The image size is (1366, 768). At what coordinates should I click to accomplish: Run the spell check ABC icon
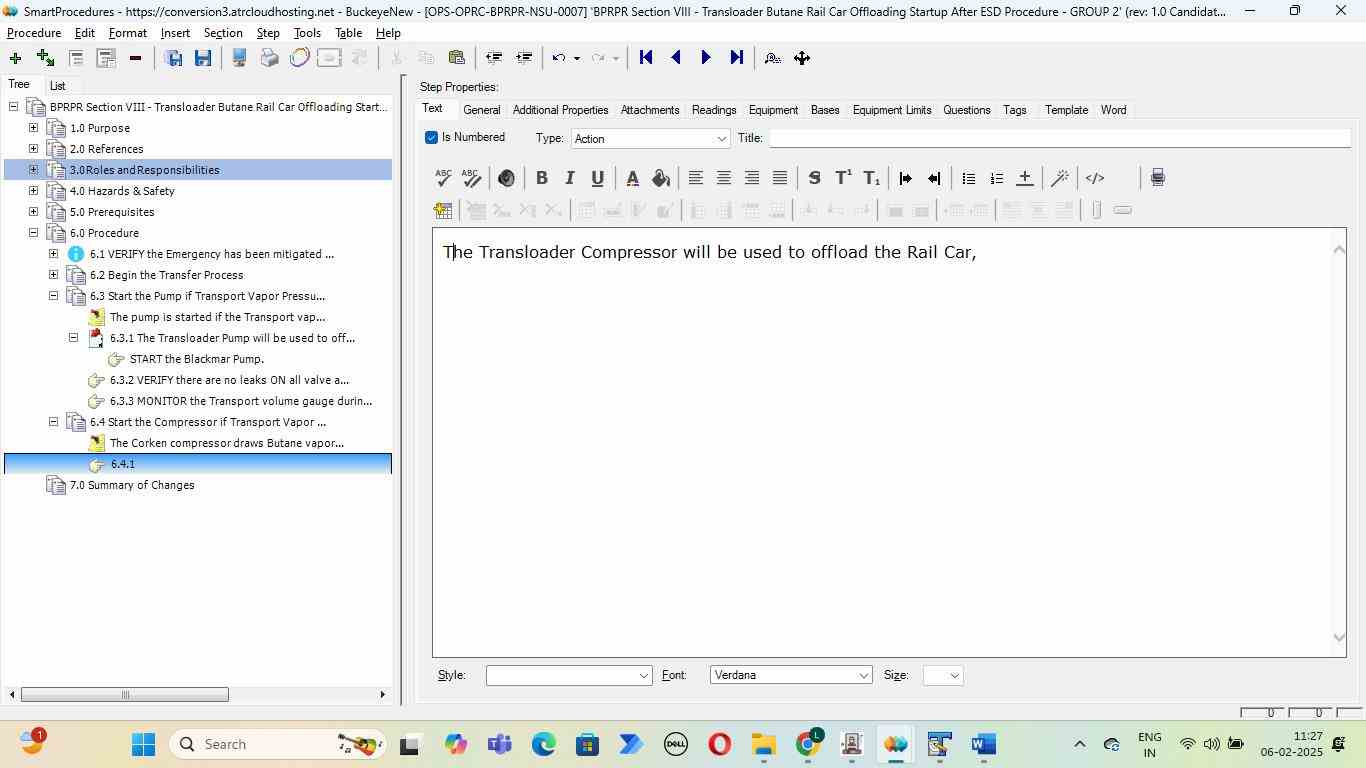coord(443,178)
